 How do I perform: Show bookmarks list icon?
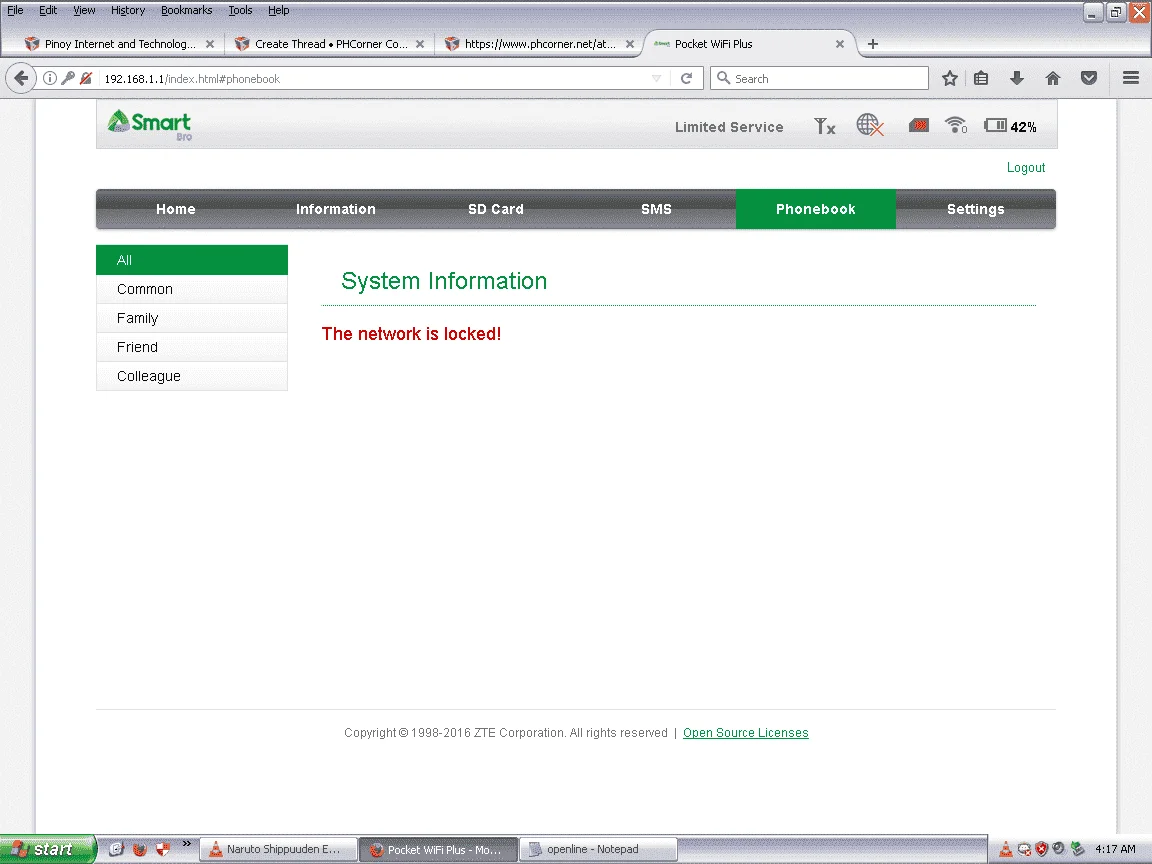981,78
